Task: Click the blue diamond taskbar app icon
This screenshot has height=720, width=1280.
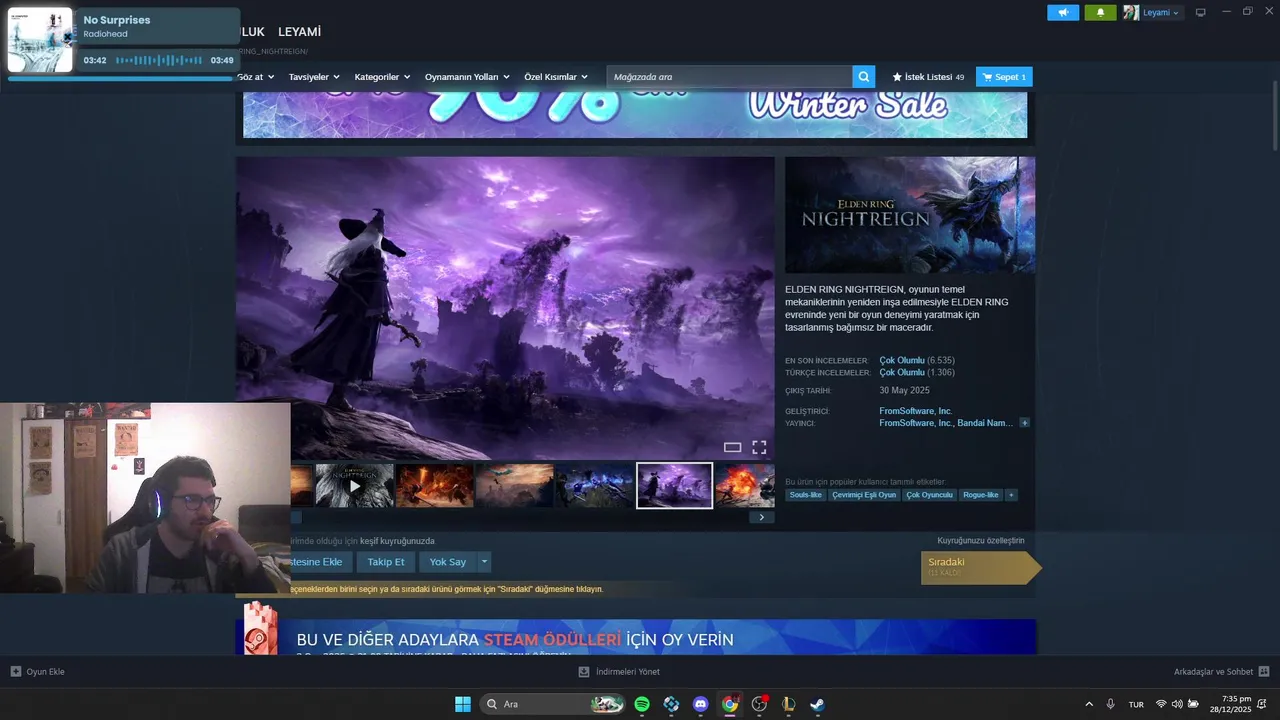Action: [x=671, y=704]
